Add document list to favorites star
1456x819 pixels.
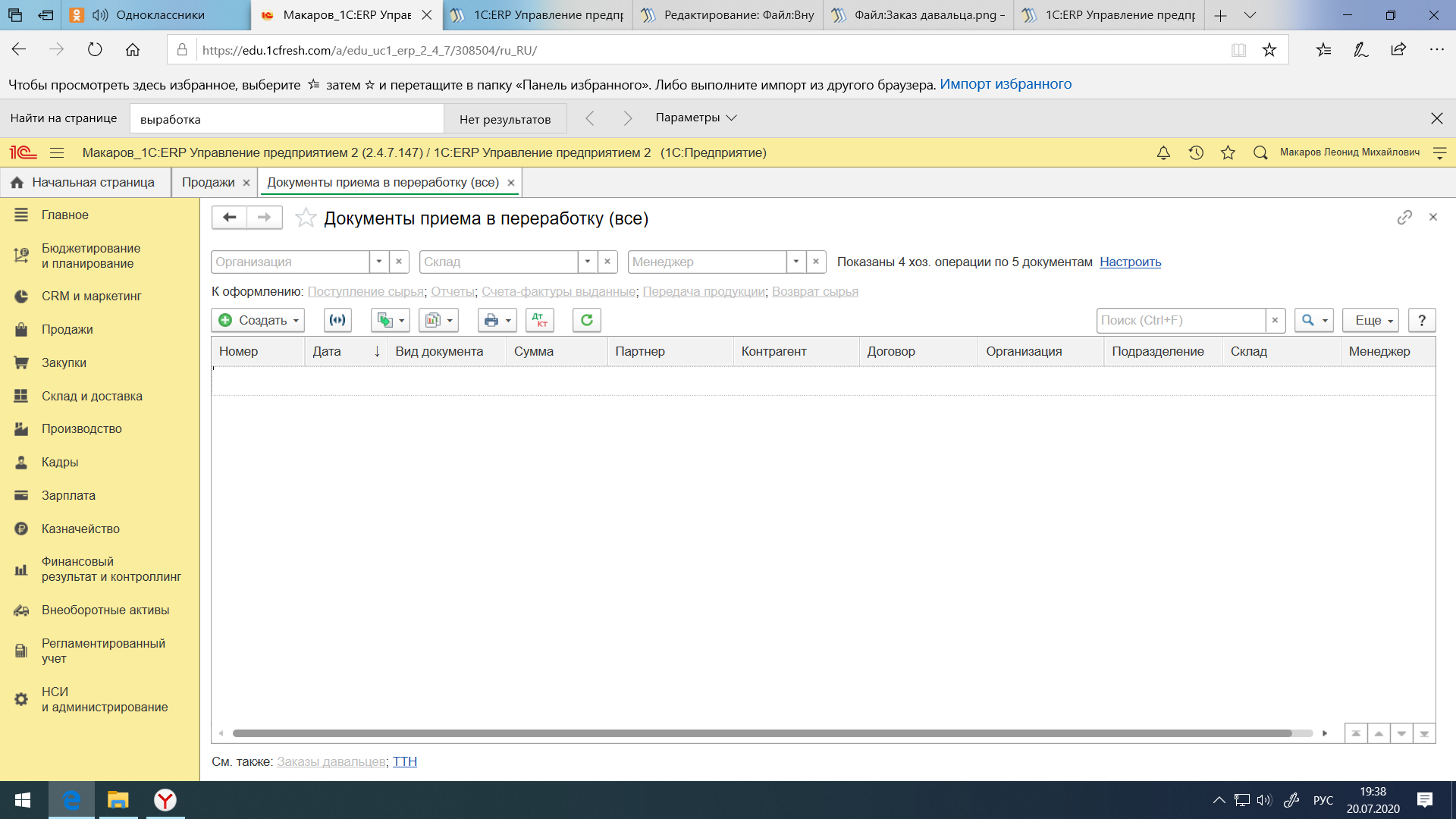pos(306,218)
